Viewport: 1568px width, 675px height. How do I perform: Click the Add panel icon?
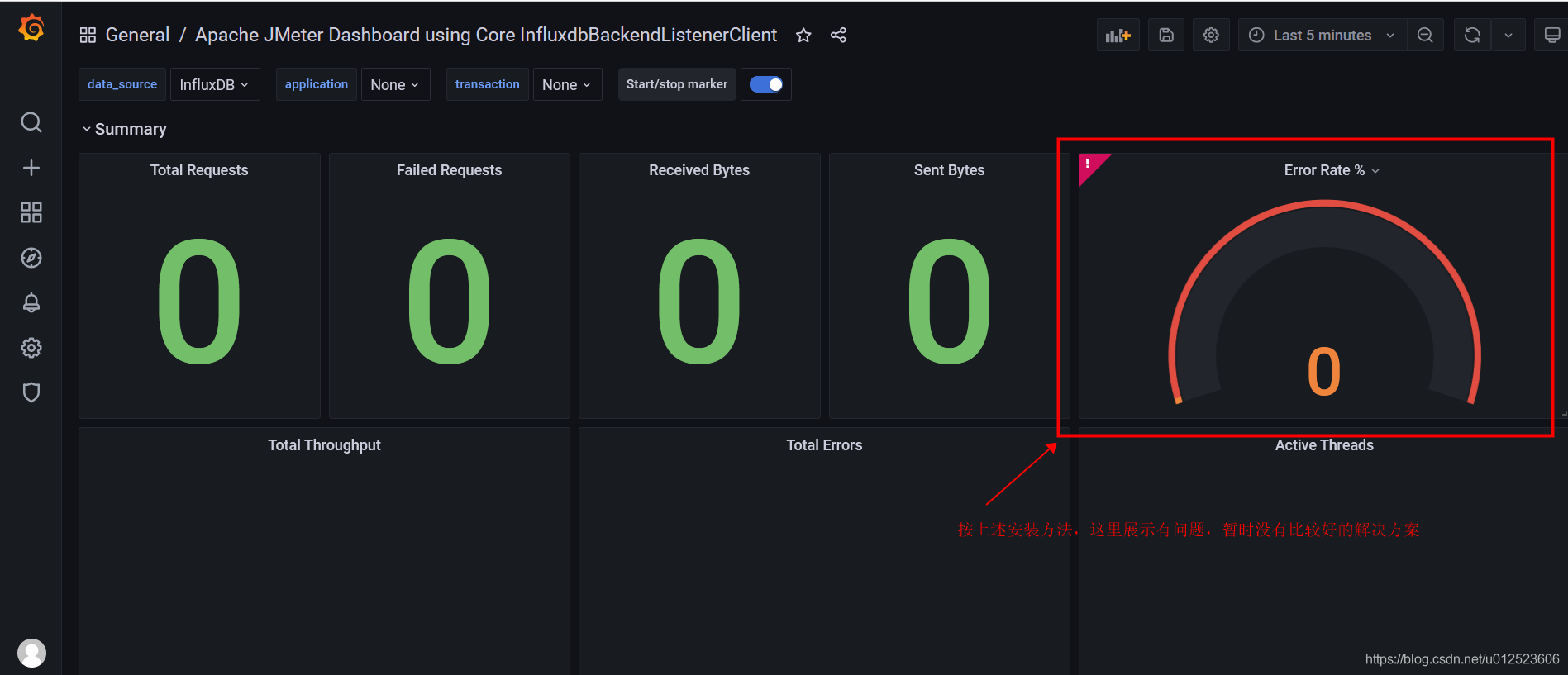pos(1118,35)
